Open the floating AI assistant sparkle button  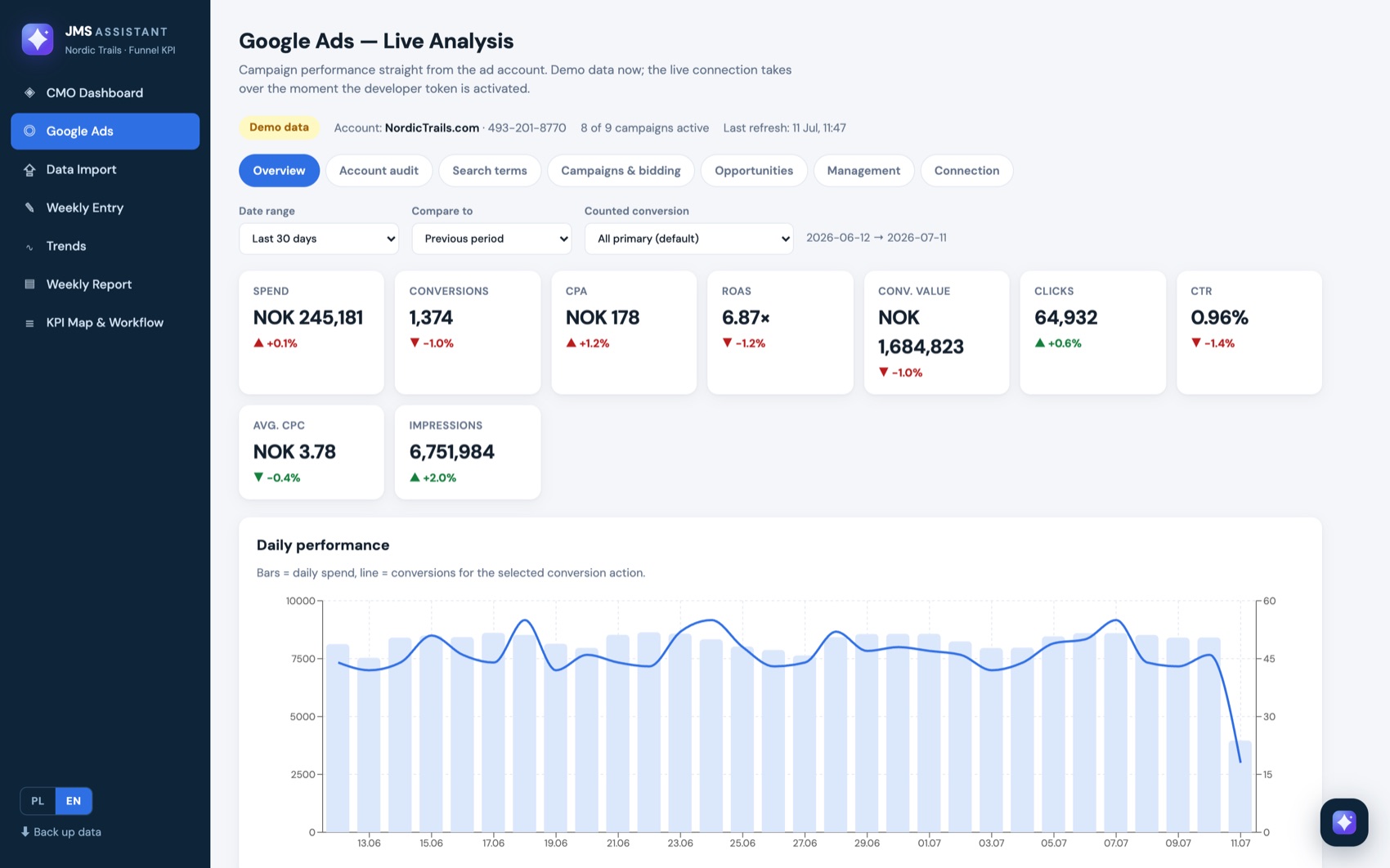(x=1344, y=822)
